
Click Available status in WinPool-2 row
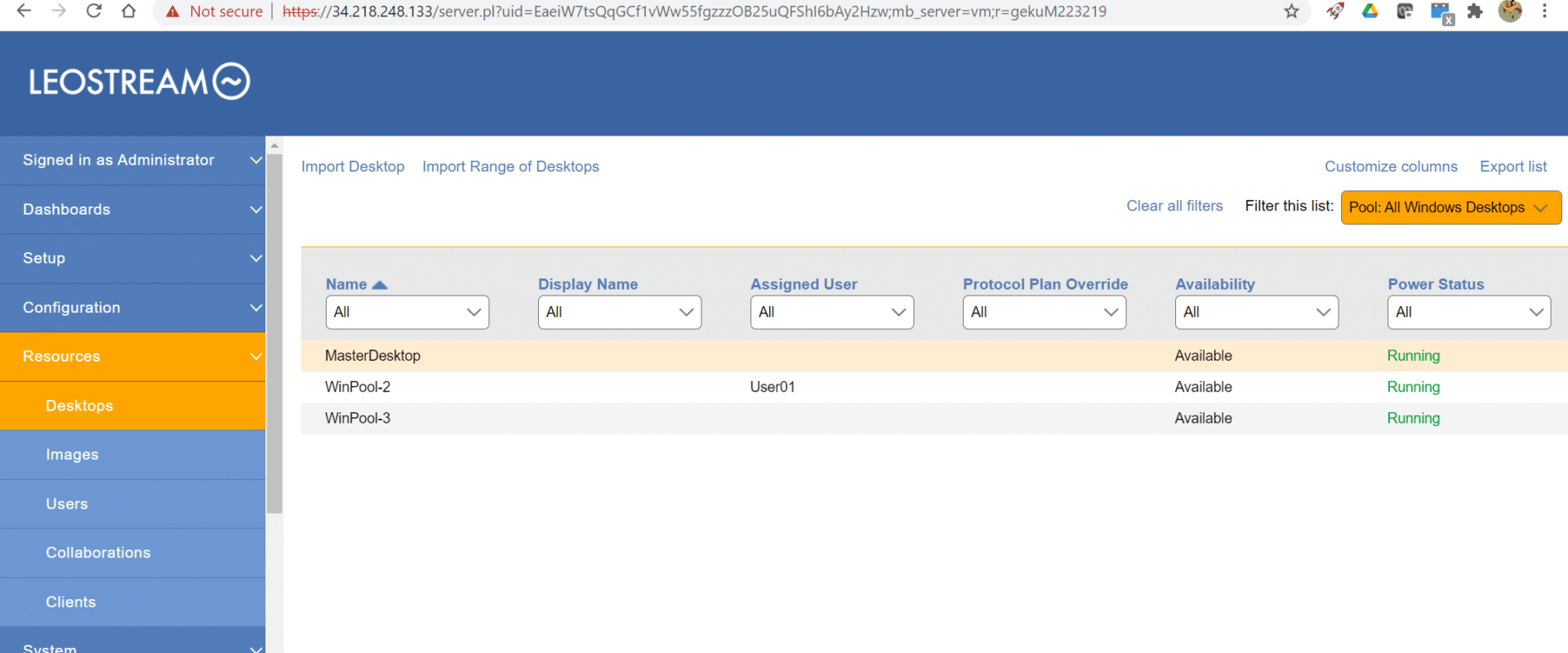pos(1203,387)
